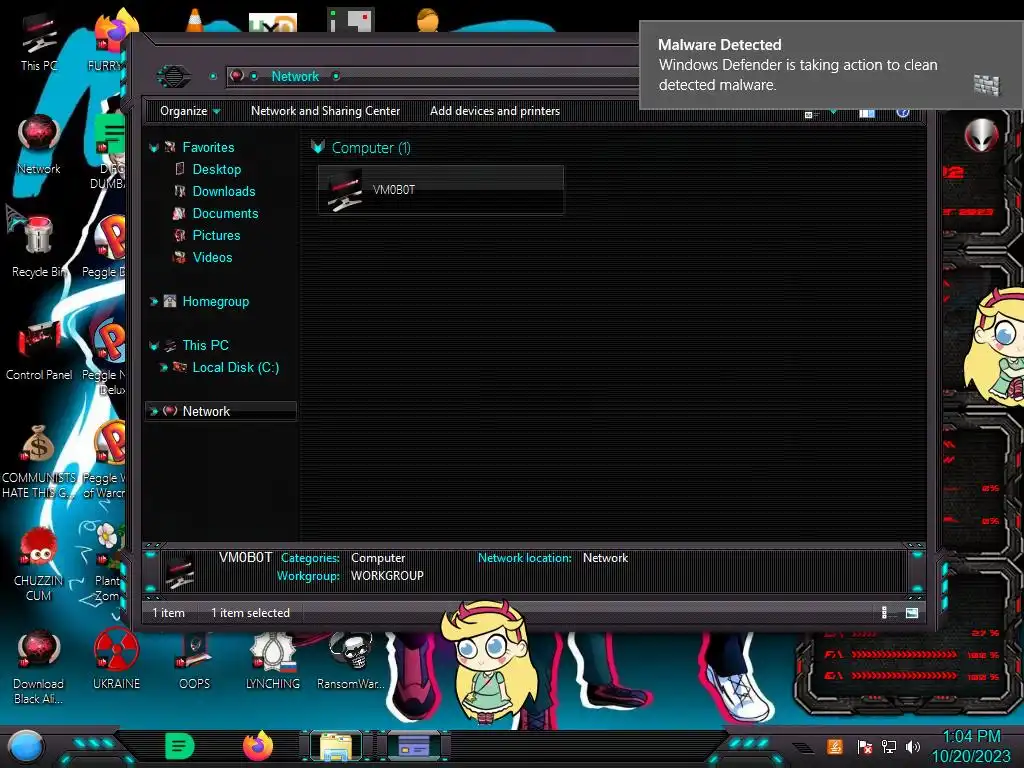
Task: Open the Recycle Bin on desktop
Action: [x=37, y=246]
